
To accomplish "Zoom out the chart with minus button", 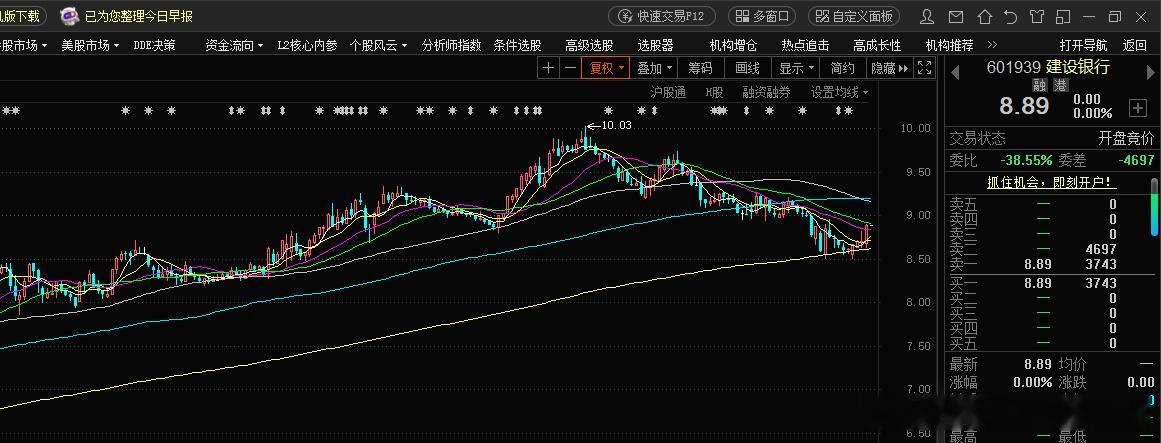I will click(569, 68).
